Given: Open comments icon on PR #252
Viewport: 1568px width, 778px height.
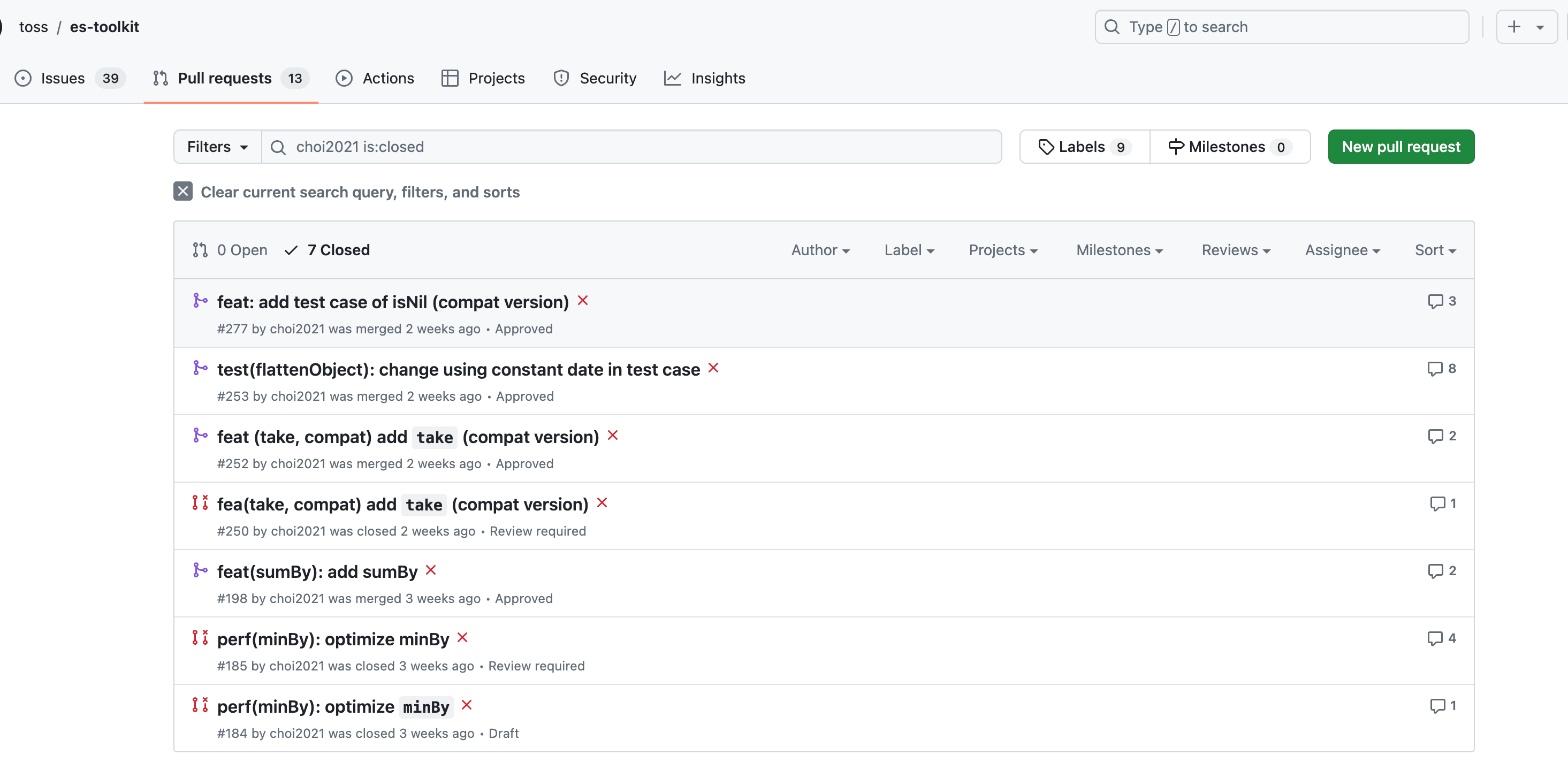Looking at the screenshot, I should (1435, 436).
